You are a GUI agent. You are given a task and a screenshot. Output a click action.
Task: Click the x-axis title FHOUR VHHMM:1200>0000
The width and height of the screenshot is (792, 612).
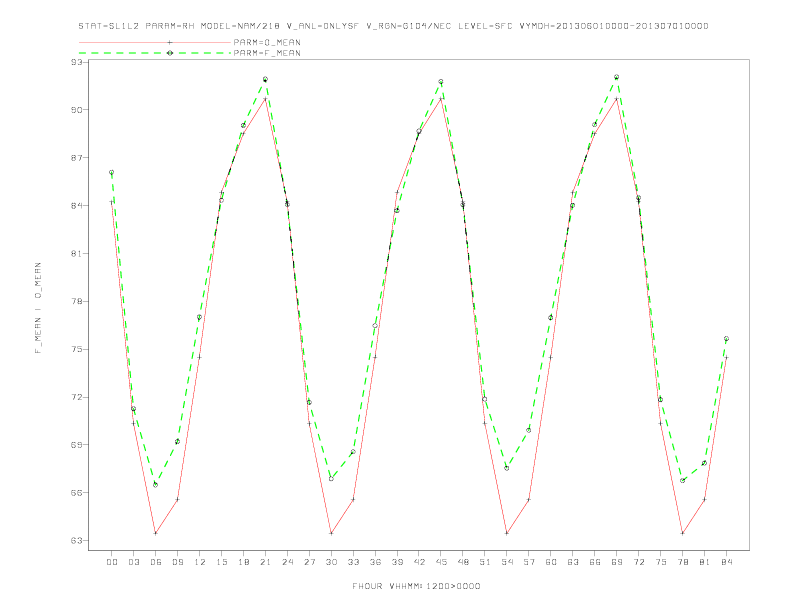click(x=416, y=586)
